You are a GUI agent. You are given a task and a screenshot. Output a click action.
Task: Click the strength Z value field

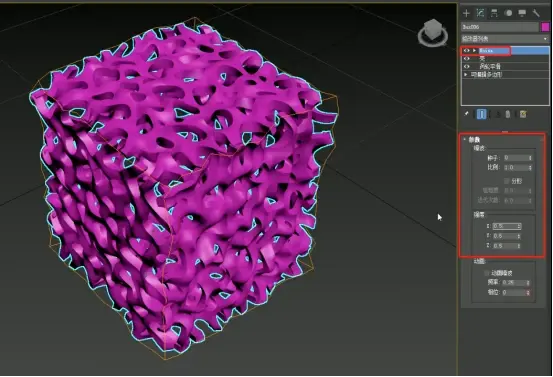pos(504,246)
